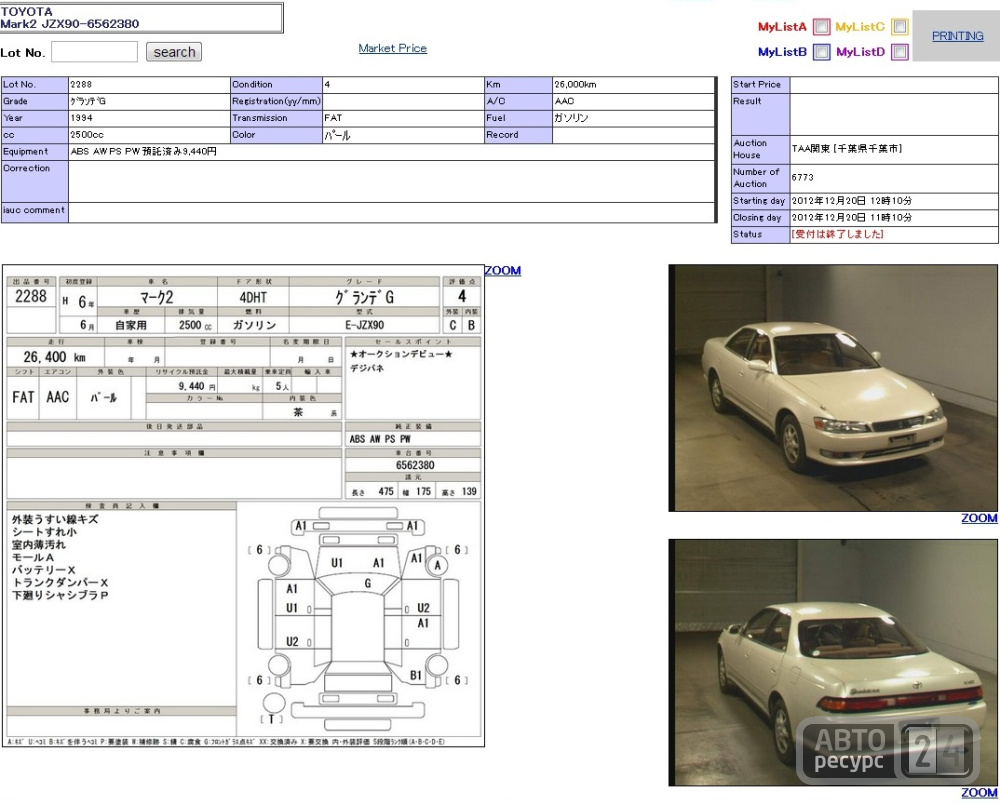Select lot number value 2288 in table
The width and height of the screenshot is (1000, 805).
coord(81,84)
